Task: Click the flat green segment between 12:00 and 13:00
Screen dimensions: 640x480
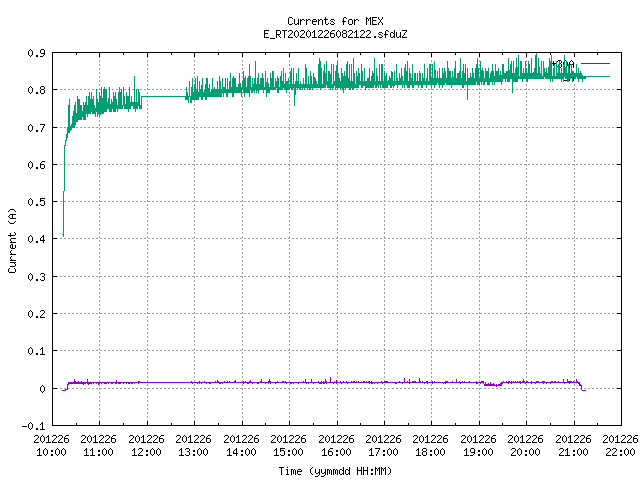Action: (164, 97)
